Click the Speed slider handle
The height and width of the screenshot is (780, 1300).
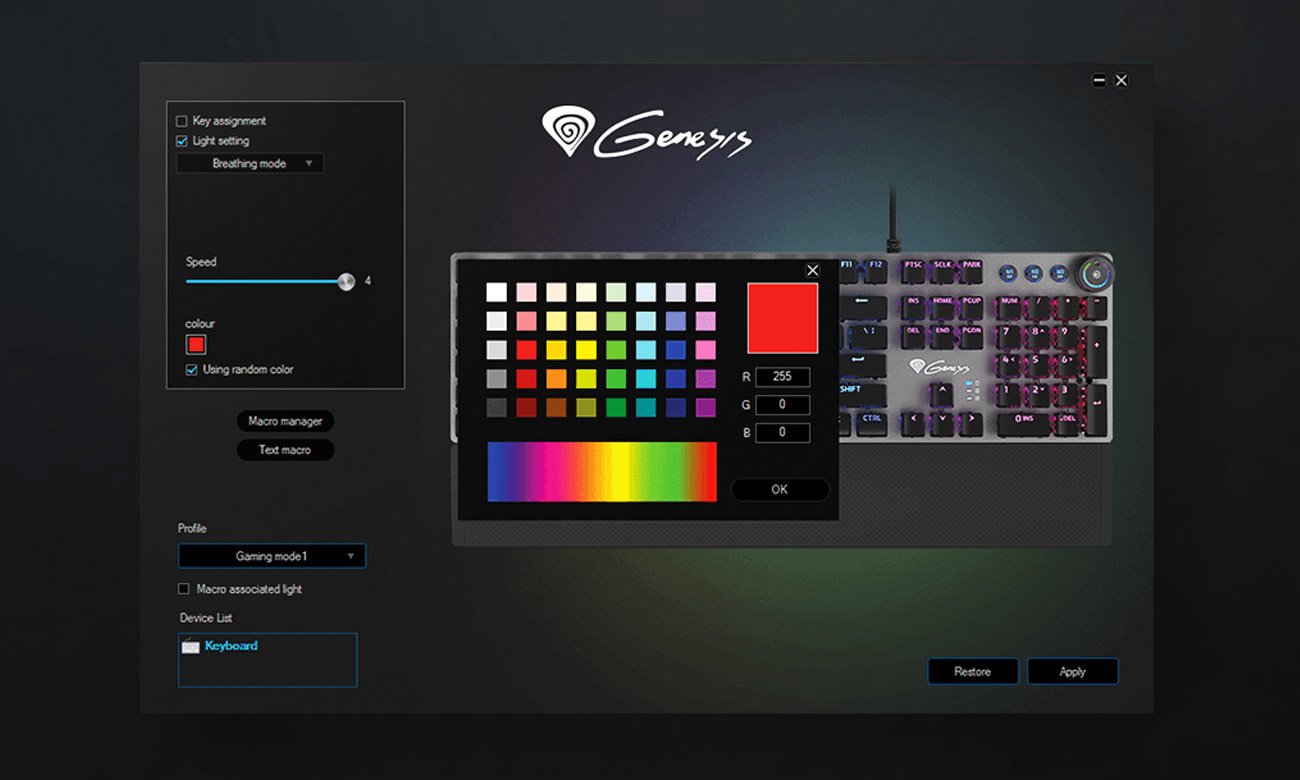346,282
